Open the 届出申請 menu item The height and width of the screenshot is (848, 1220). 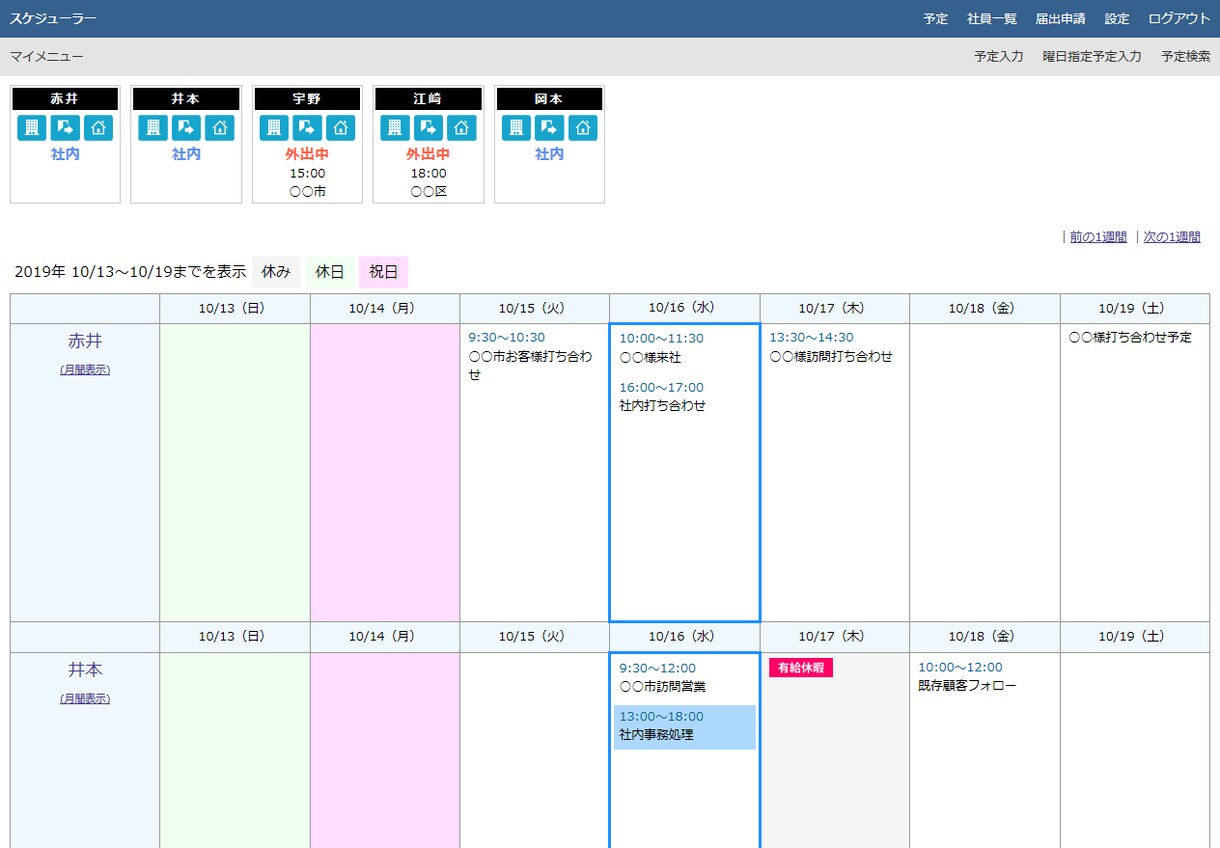tap(1061, 19)
